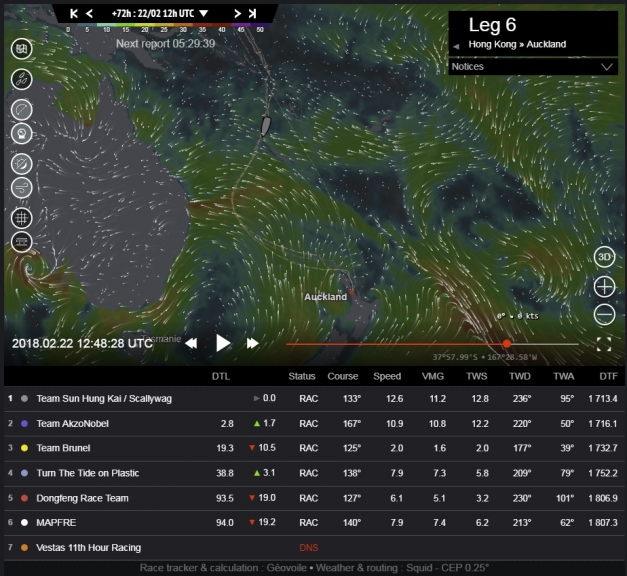Zoom in on the map
The height and width of the screenshot is (576, 627).
coord(604,287)
